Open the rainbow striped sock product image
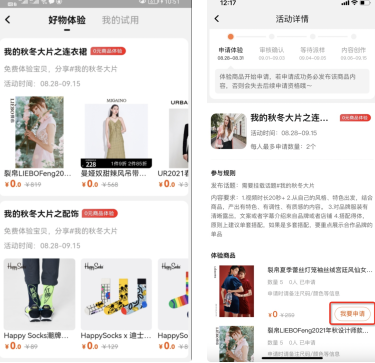The width and height of the screenshot is (375, 363). pyautogui.click(x=173, y=294)
